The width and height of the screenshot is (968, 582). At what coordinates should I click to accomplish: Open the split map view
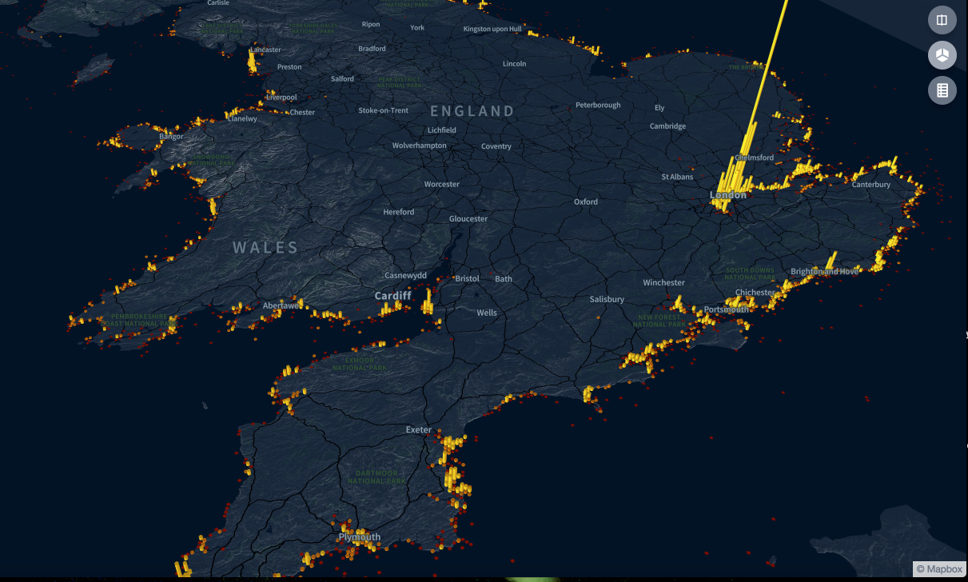(x=941, y=20)
